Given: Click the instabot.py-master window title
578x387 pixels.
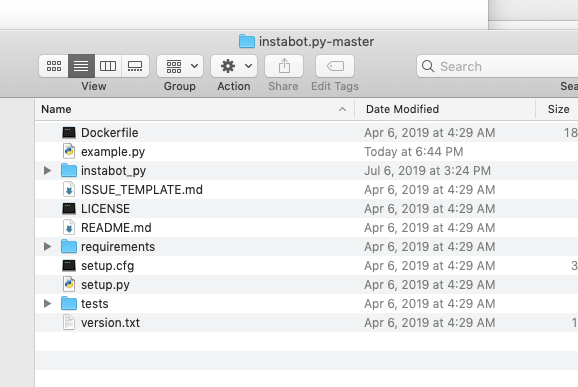Looking at the screenshot, I should coord(316,42).
